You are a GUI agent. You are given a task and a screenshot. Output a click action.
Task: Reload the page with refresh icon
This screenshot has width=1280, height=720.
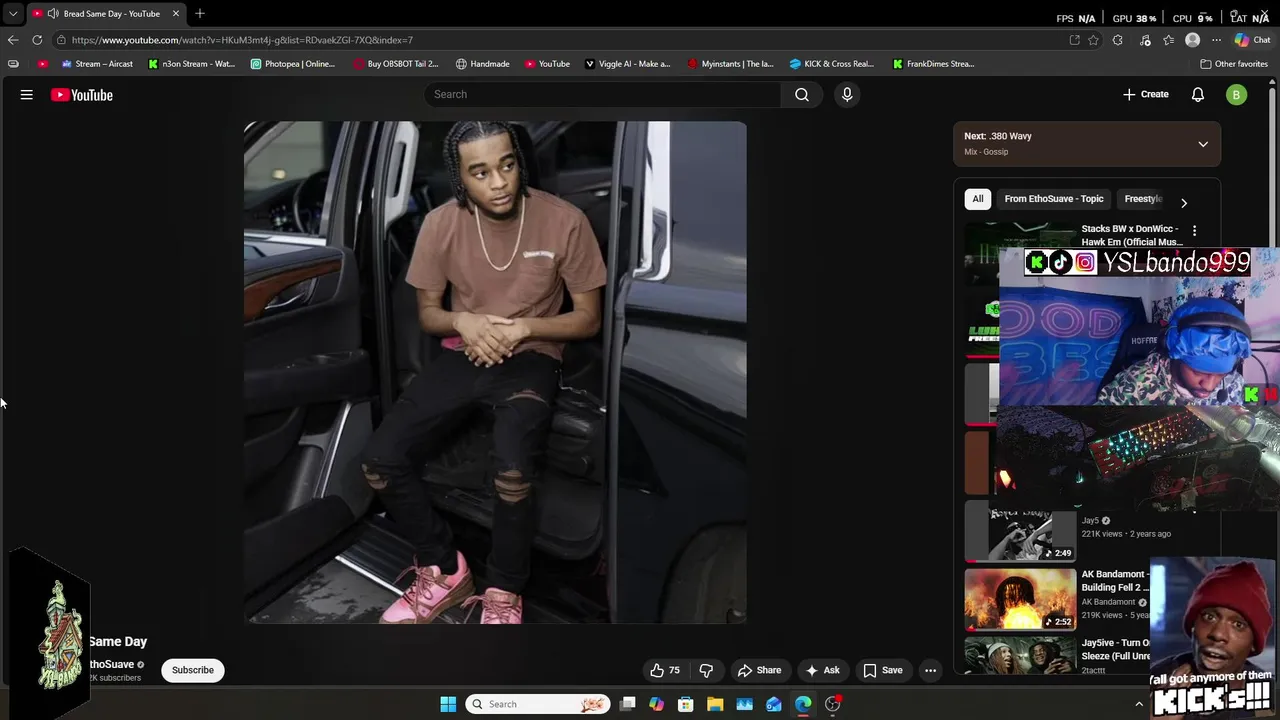pyautogui.click(x=37, y=40)
